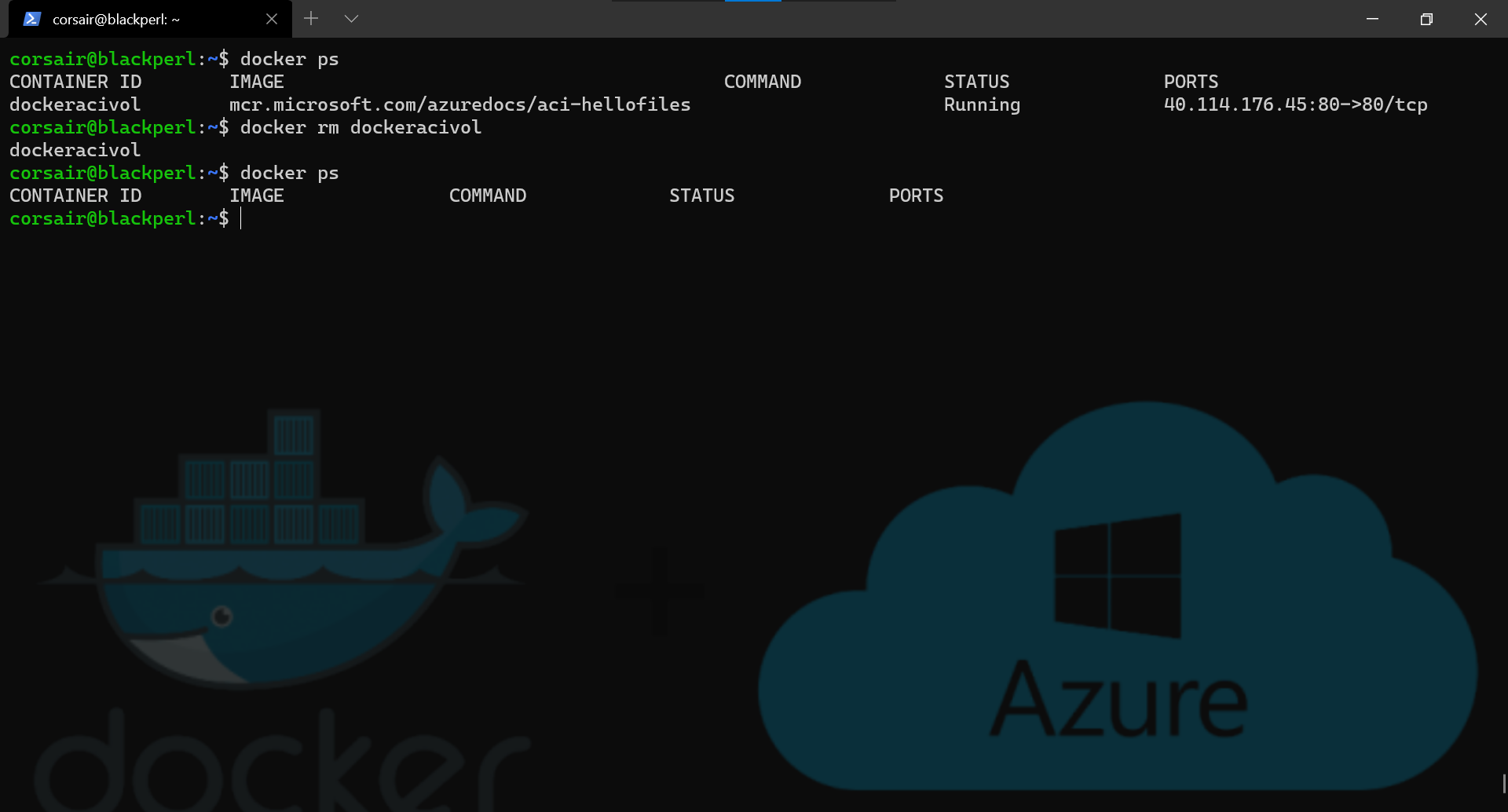Expand the new tab profile dropdown
This screenshot has height=812, width=1508.
pos(351,19)
